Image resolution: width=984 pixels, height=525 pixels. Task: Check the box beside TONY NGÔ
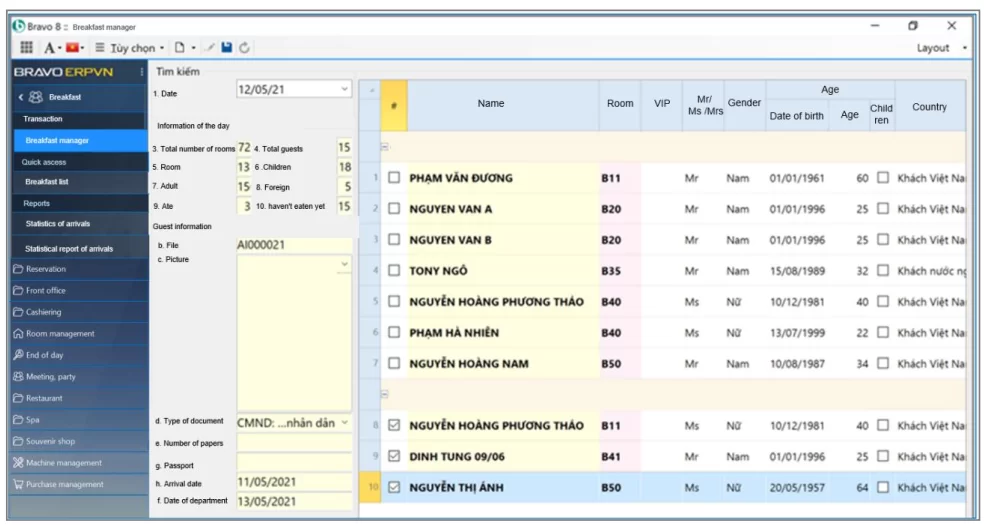pos(394,271)
